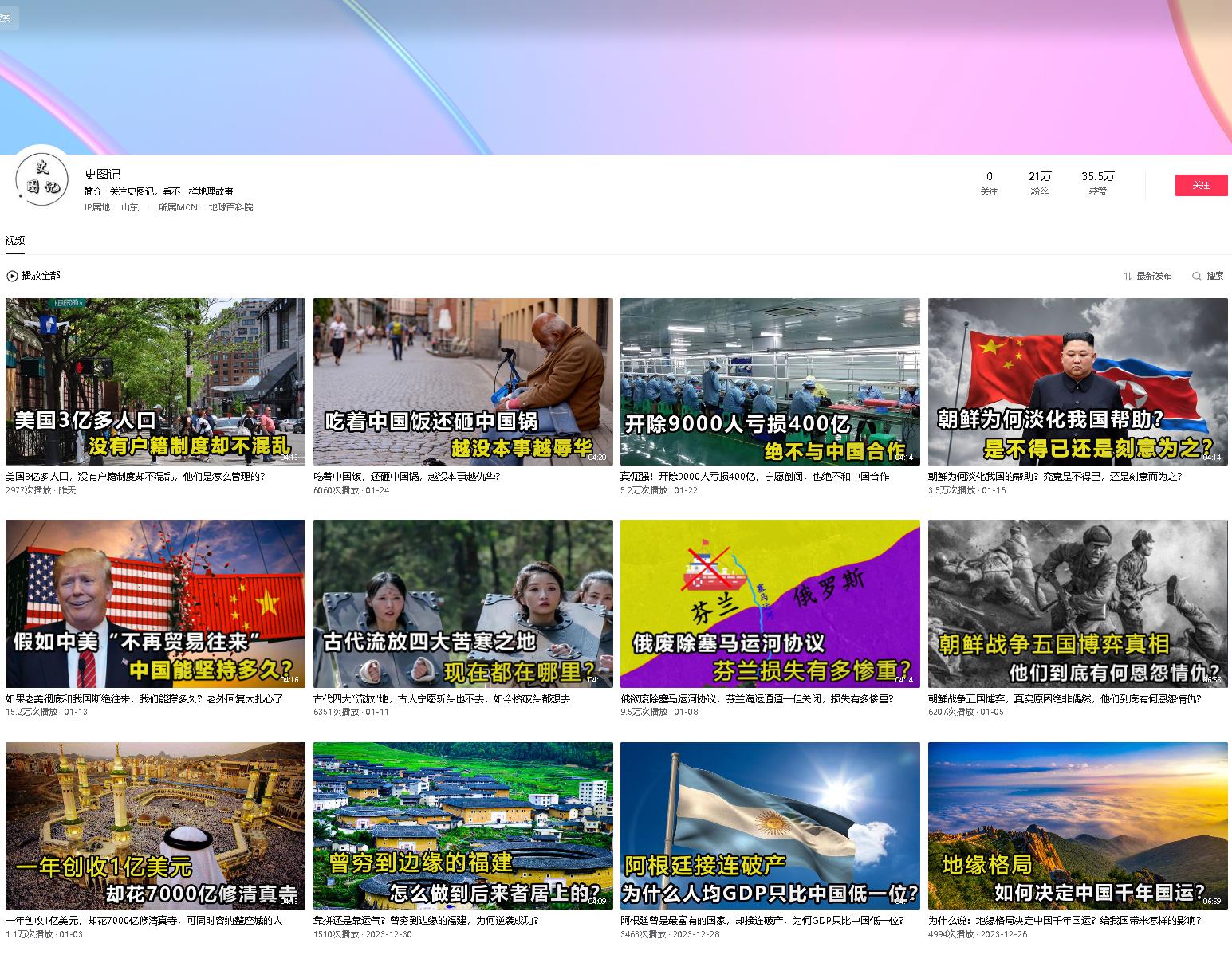Click the 古代四大"流放"地 video title text
The image size is (1232, 955).
coord(441,699)
